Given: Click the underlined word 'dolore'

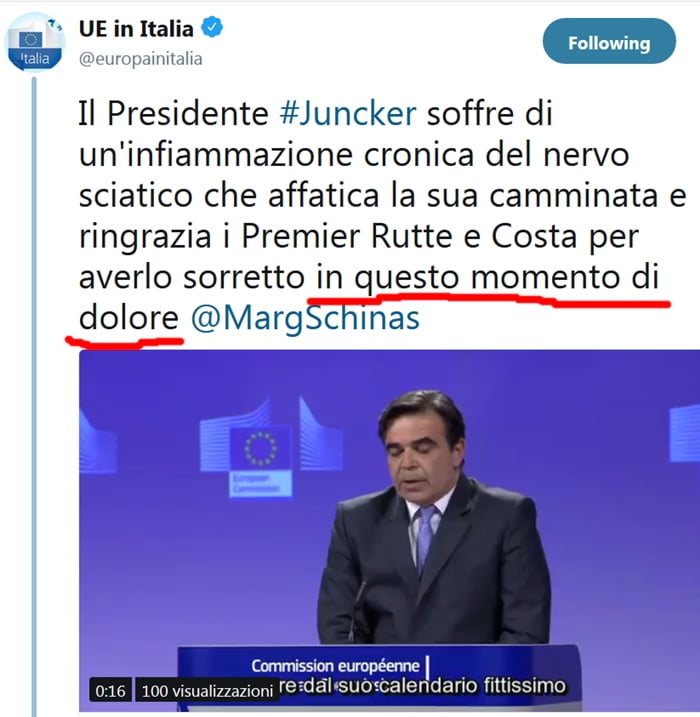Looking at the screenshot, I should (x=128, y=318).
